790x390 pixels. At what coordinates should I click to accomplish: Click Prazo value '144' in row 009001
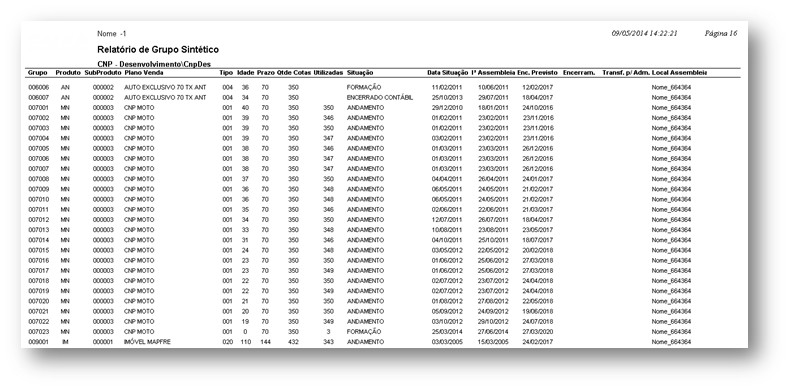tap(266, 342)
